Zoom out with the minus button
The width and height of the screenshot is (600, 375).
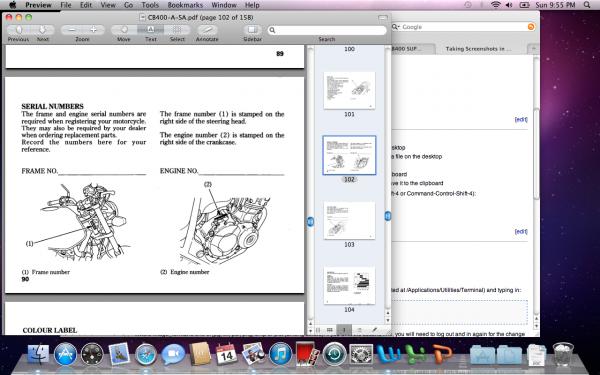click(x=72, y=30)
